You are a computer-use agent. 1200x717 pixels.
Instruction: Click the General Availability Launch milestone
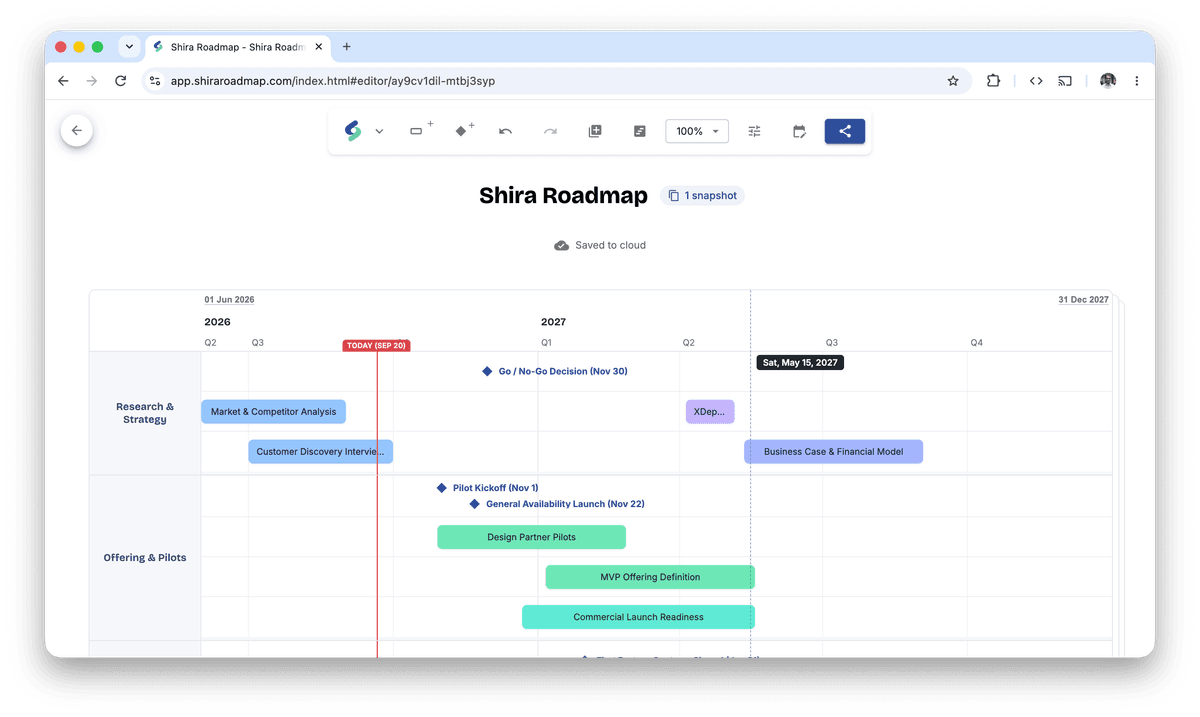557,504
